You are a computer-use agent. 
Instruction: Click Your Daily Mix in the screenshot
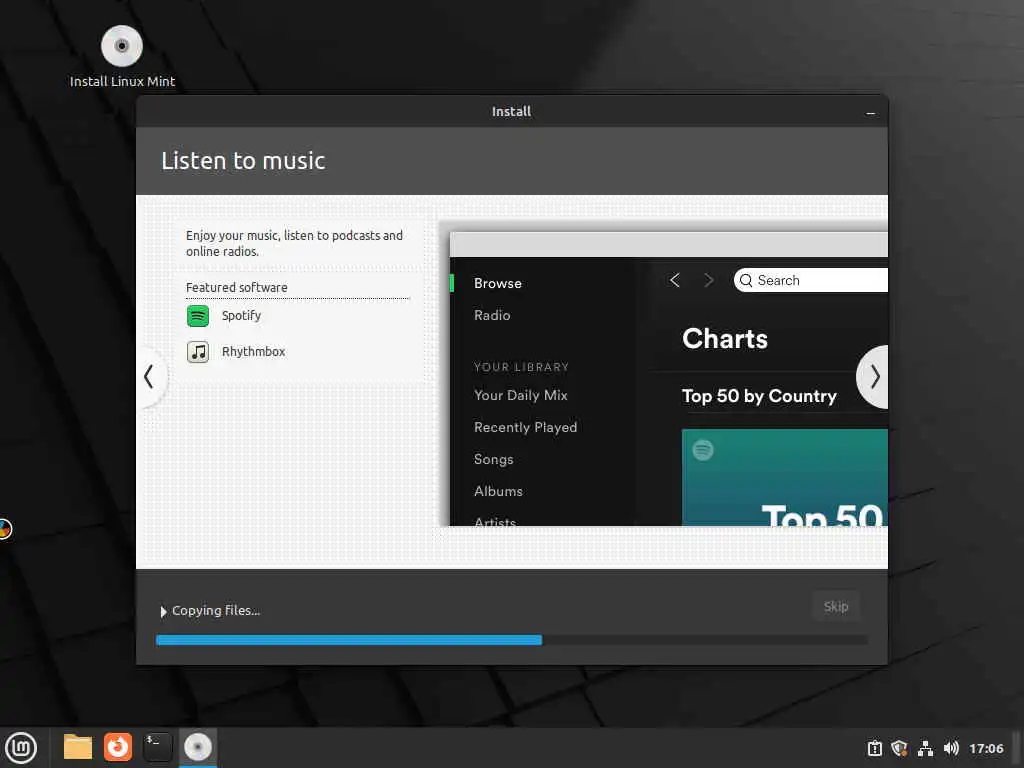point(520,395)
